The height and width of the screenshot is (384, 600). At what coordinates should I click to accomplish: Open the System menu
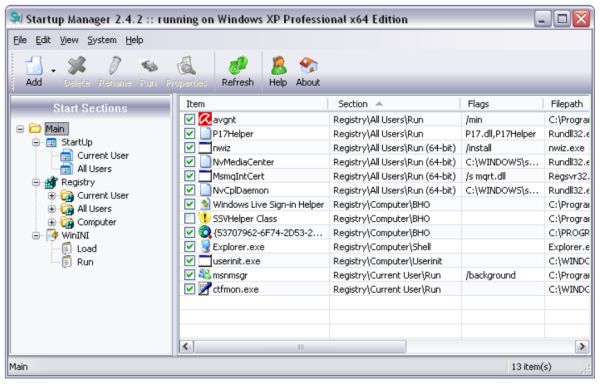pos(102,40)
